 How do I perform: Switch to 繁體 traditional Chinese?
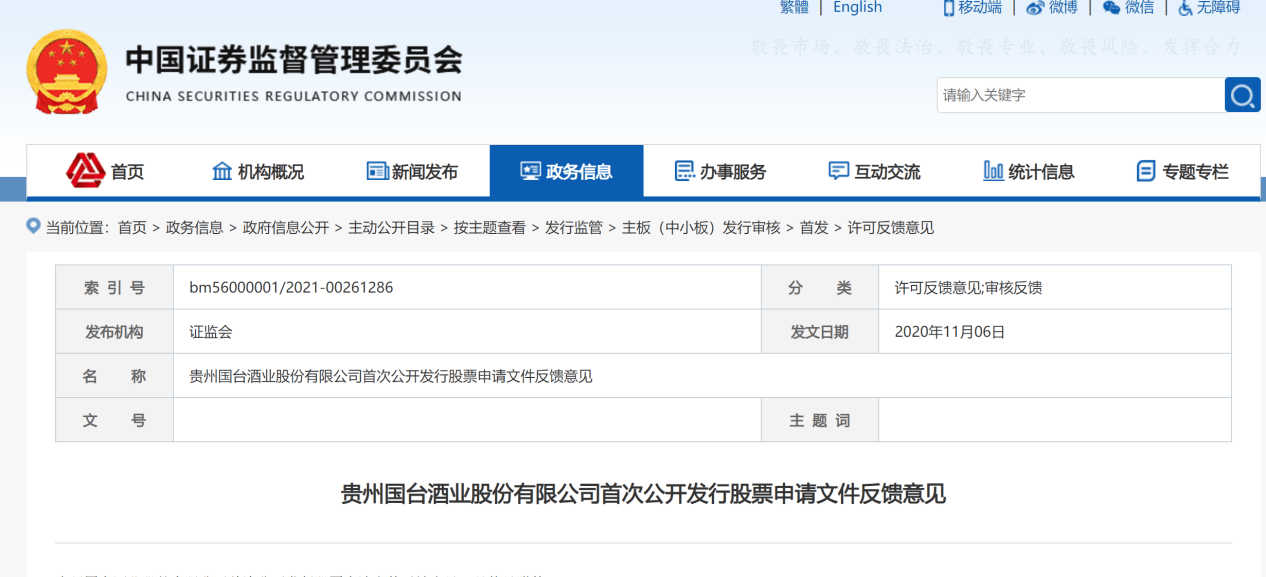(794, 7)
